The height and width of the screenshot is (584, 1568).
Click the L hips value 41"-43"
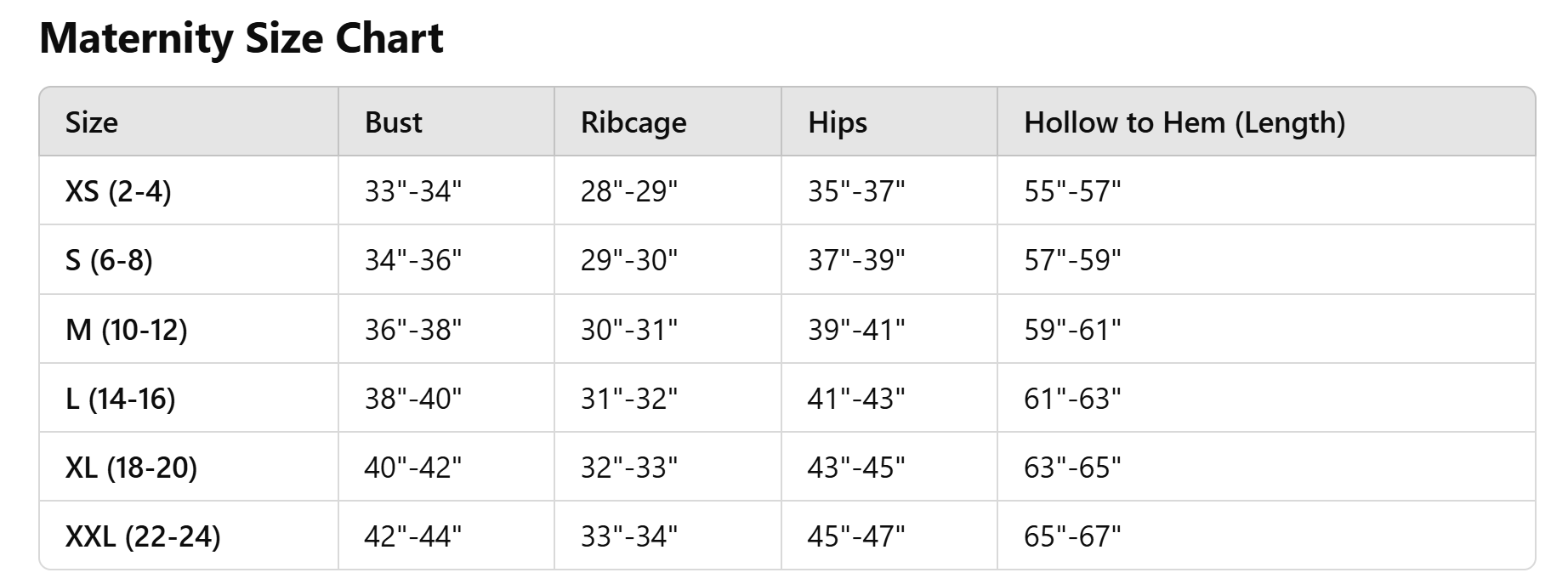pos(856,398)
